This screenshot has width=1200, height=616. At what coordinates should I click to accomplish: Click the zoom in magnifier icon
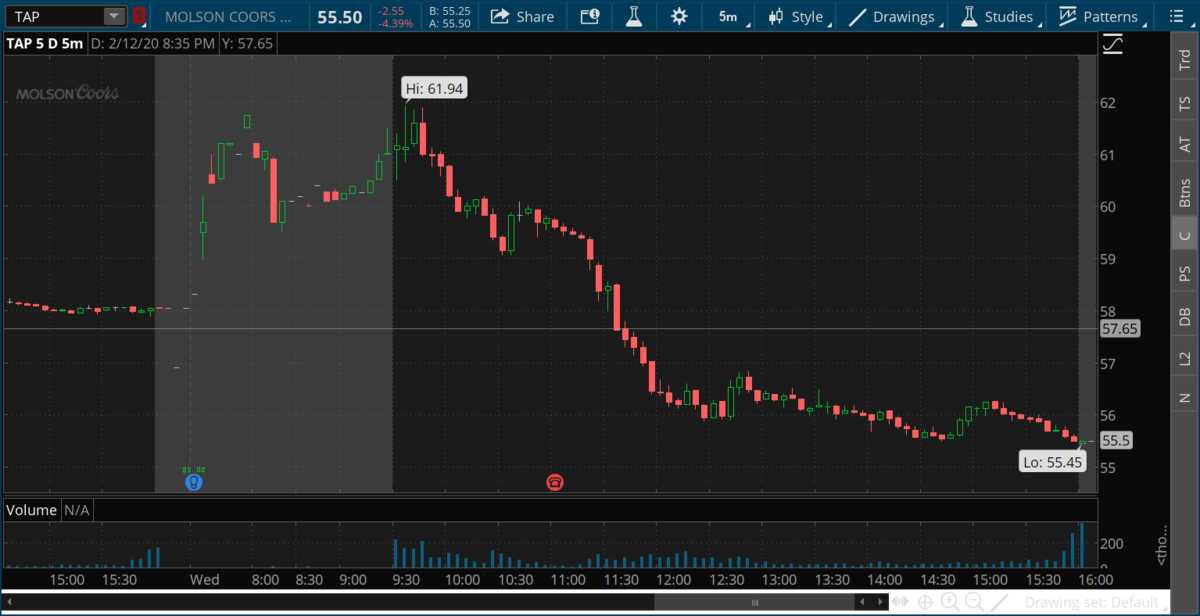click(x=949, y=602)
